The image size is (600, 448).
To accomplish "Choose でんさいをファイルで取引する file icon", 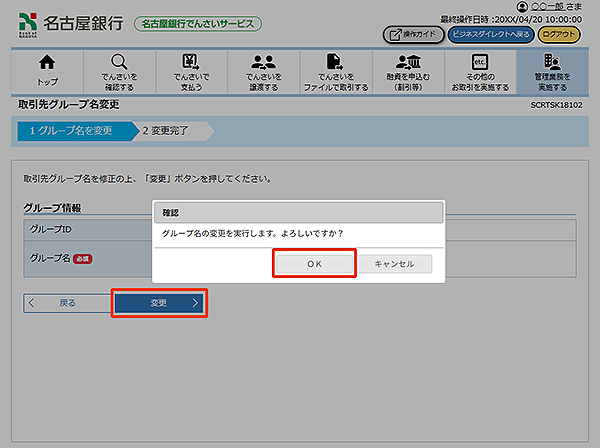I will [x=335, y=65].
